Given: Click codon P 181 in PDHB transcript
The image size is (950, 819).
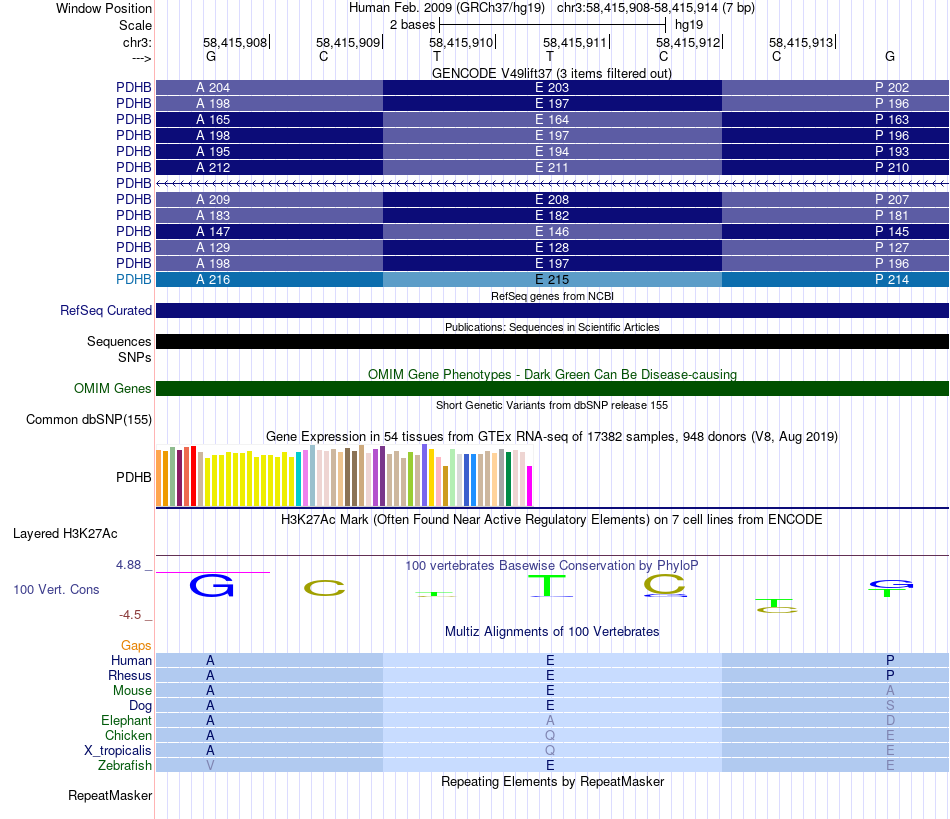Looking at the screenshot, I should (x=892, y=215).
